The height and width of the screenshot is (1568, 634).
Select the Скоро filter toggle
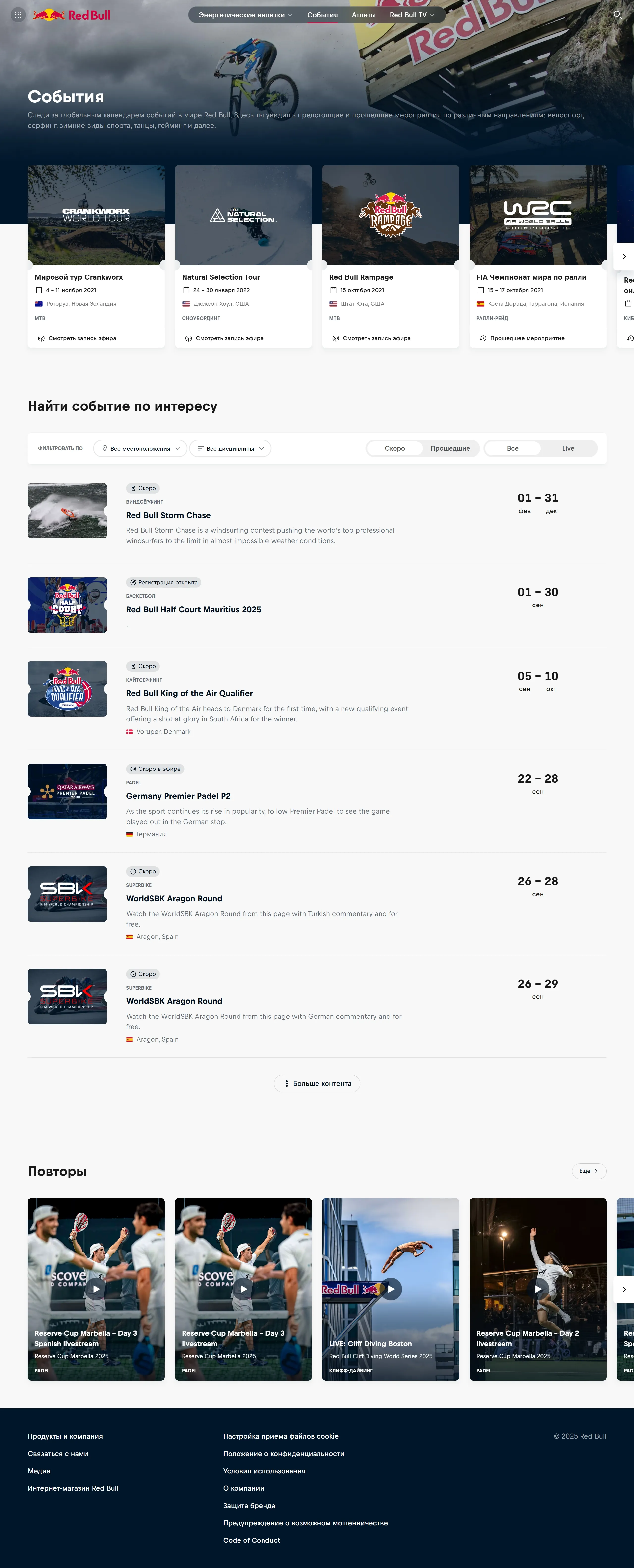pos(395,449)
